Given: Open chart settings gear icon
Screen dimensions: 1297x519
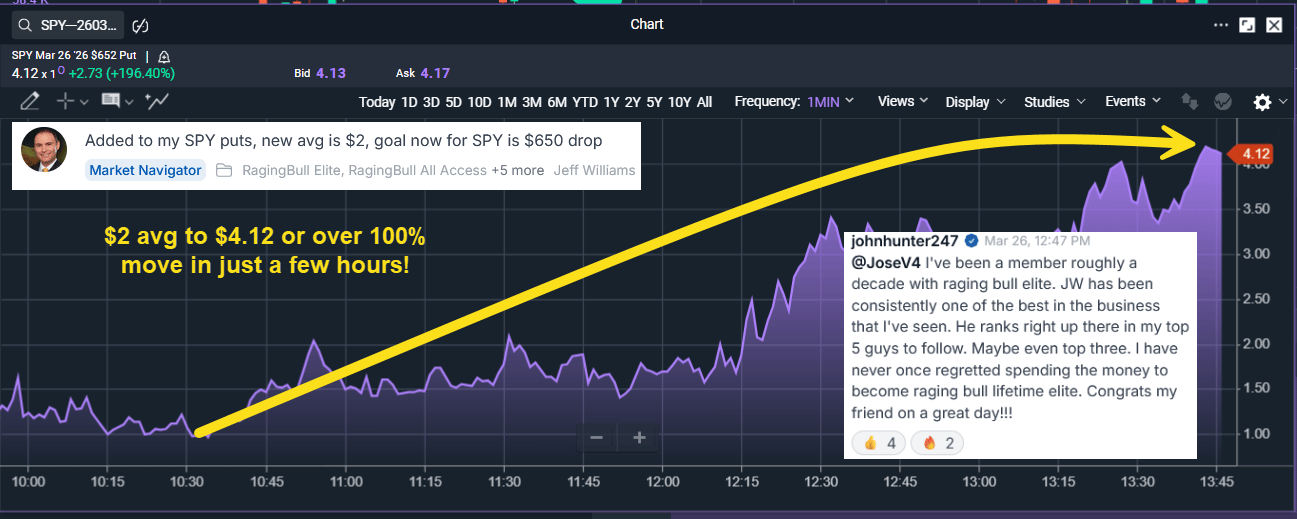Looking at the screenshot, I should coord(1262,102).
